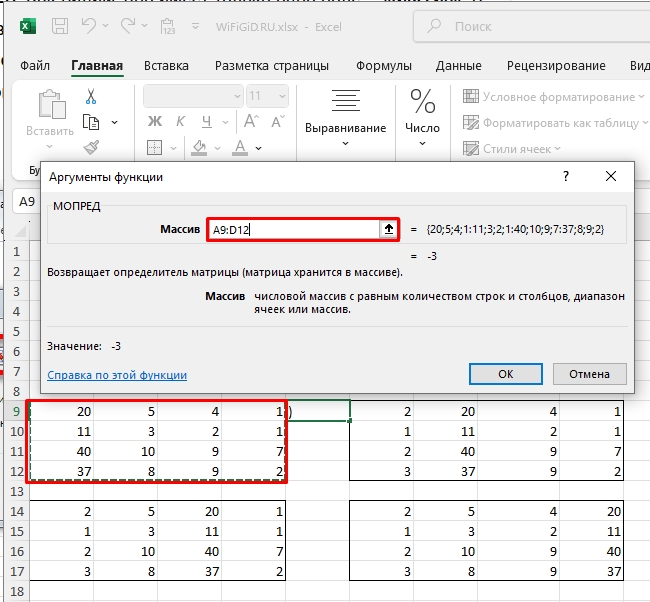Click the Name Box showing A9
Viewport: 650px width, 602px height.
pos(27,202)
